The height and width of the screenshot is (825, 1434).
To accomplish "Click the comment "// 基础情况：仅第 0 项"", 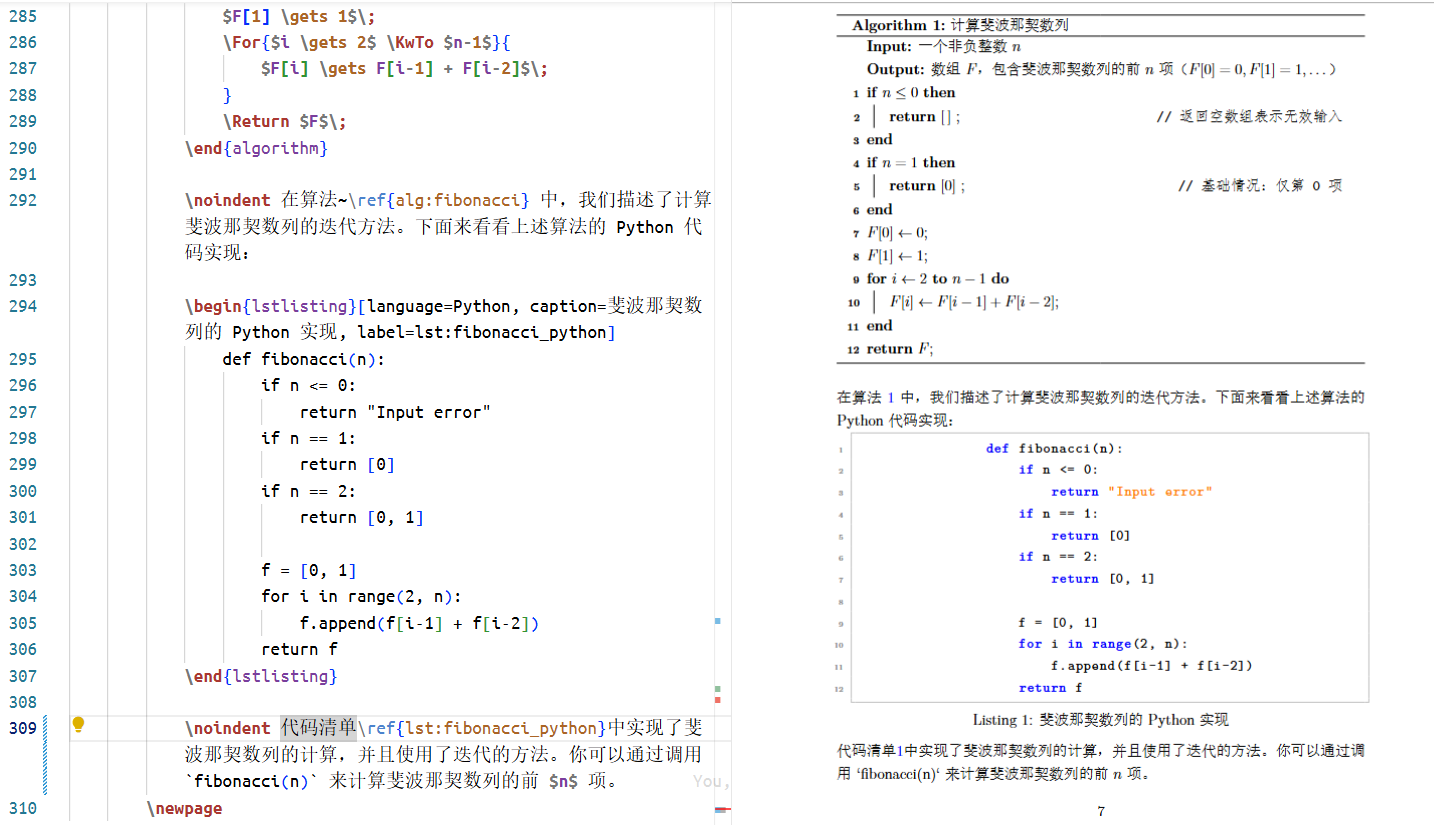I will tap(1260, 186).
